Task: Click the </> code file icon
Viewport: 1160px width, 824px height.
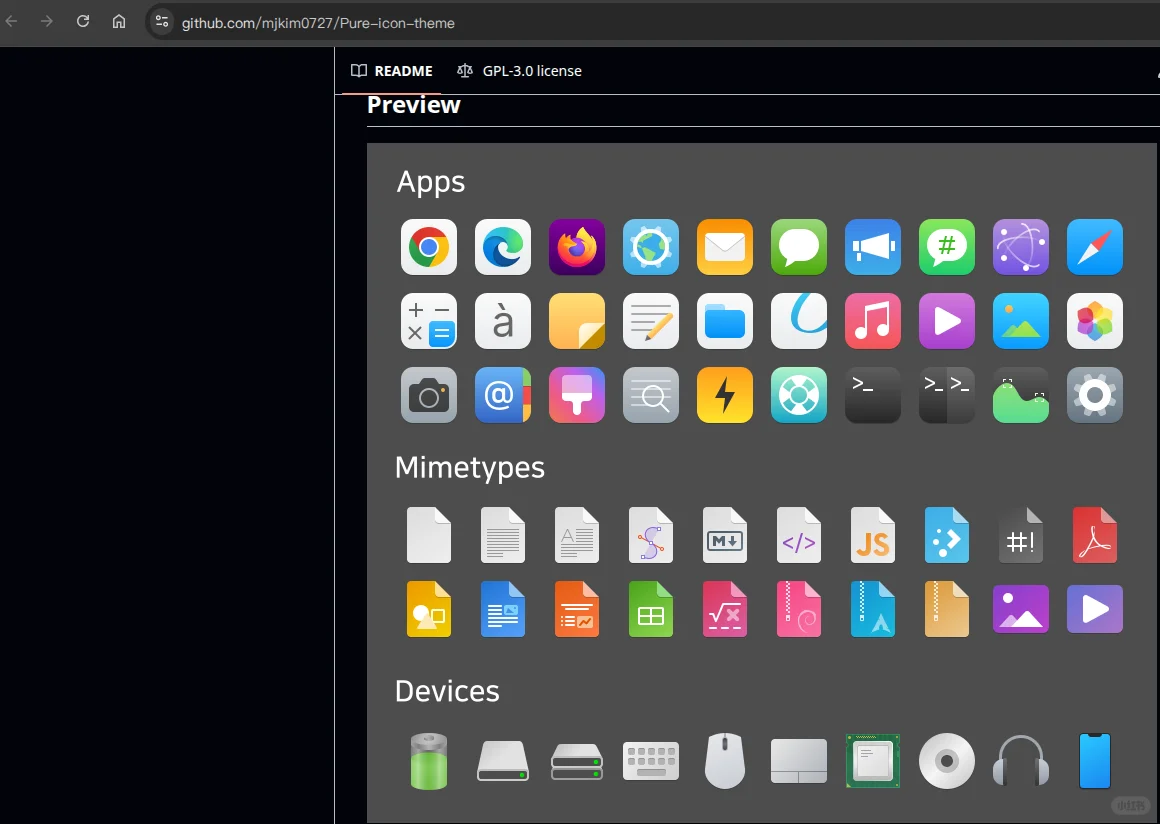Action: (799, 535)
